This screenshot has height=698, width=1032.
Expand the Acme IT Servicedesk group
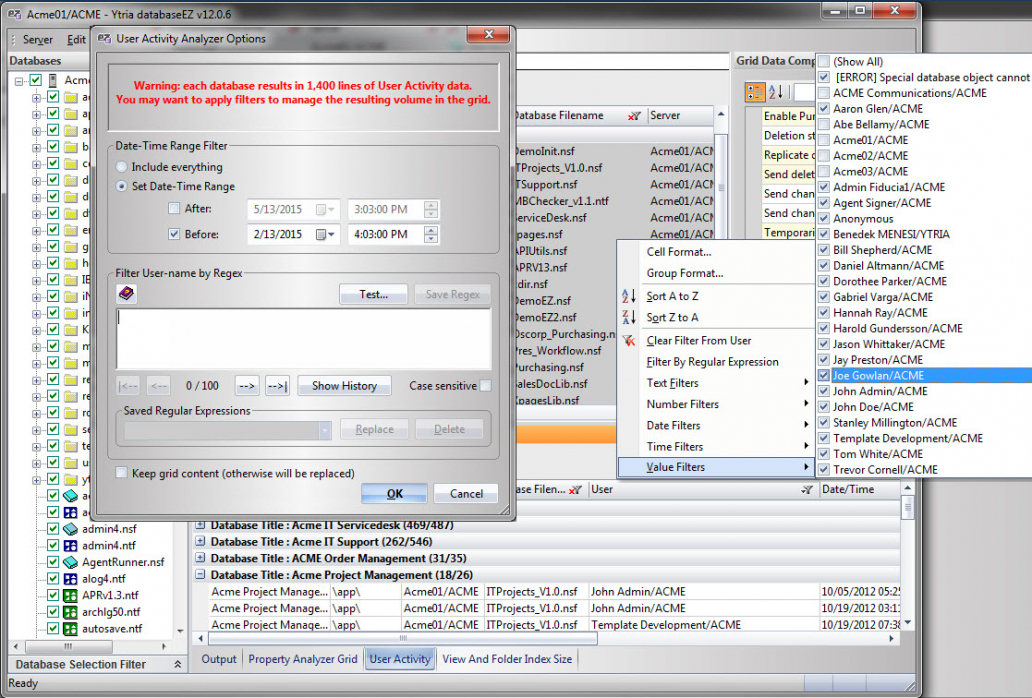pos(199,525)
